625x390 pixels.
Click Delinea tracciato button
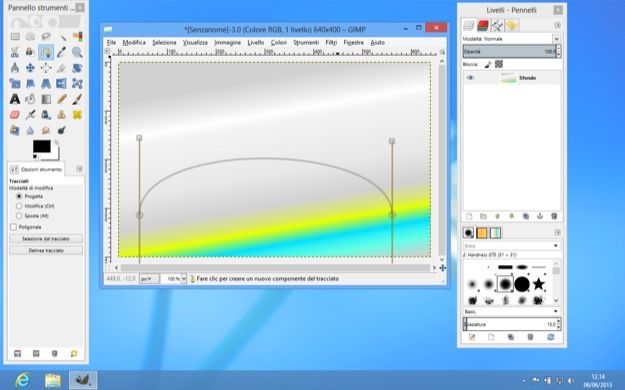tap(46, 251)
